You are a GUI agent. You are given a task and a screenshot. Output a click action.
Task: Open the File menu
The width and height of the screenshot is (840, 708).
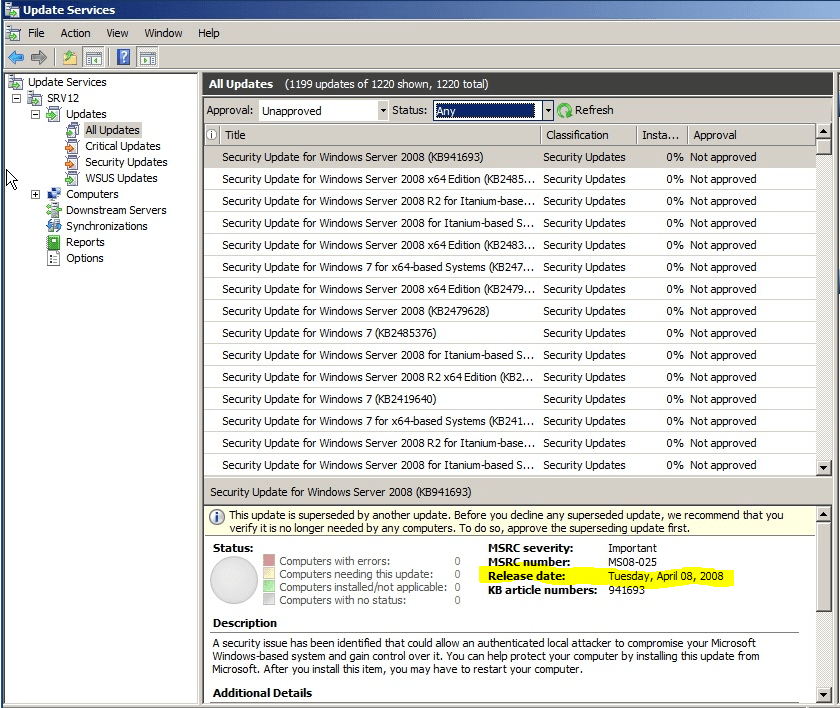tap(36, 33)
